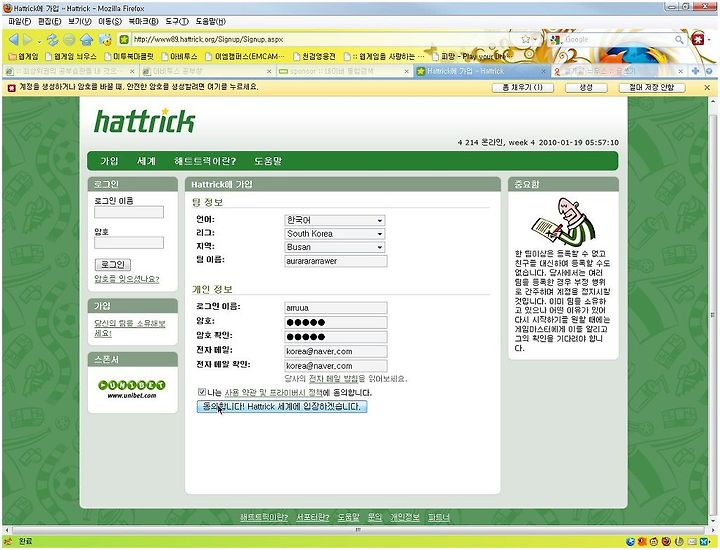Switch to the 아비투스 공부상 tab
Image resolution: width=720 pixels, height=550 pixels.
(207, 71)
